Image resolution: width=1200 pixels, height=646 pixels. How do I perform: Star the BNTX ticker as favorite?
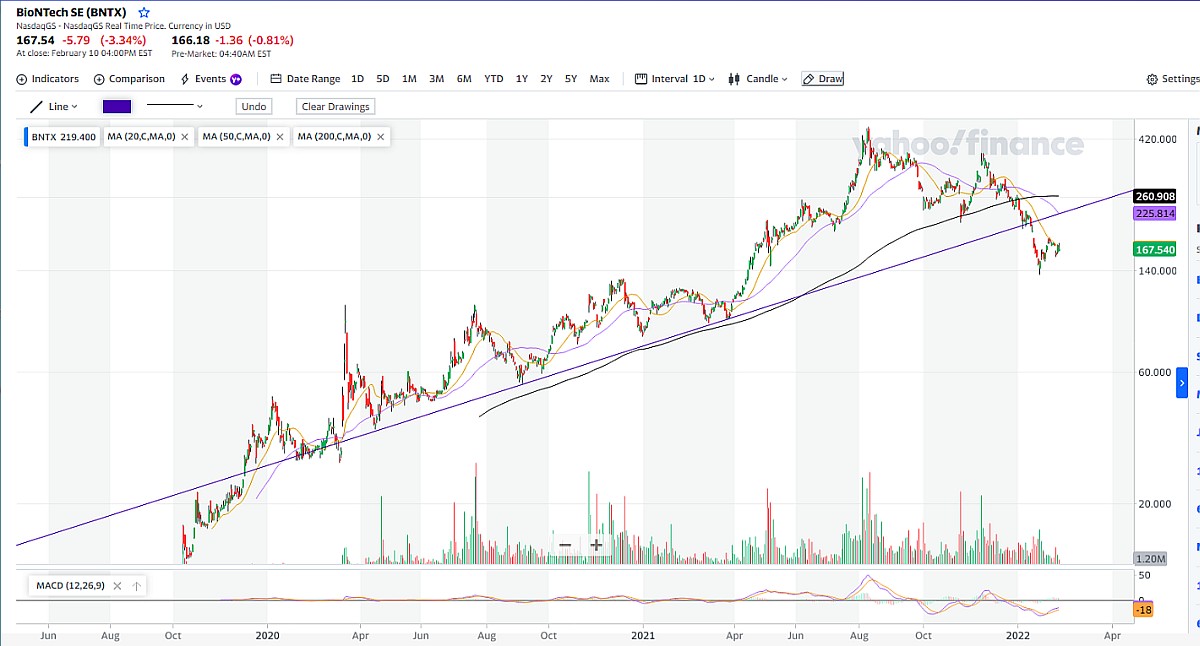click(143, 11)
